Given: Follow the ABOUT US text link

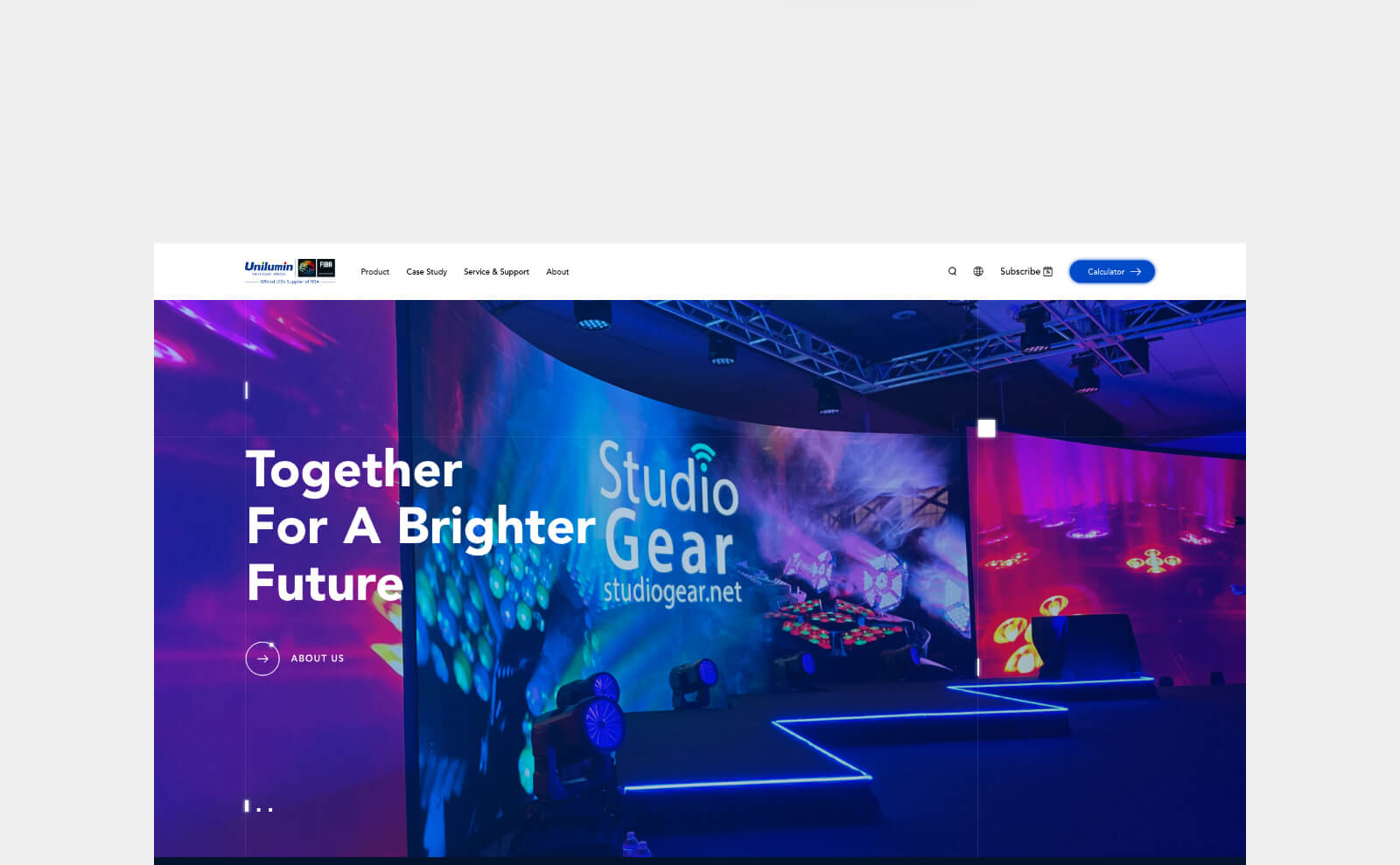Looking at the screenshot, I should (317, 659).
